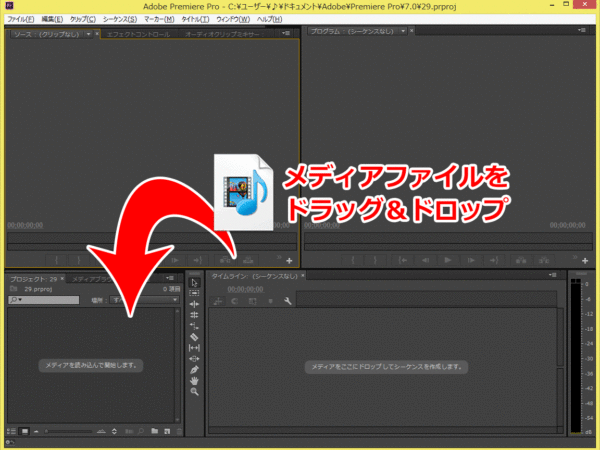
Task: Open program monitor button editor plus
Action: [585, 261]
